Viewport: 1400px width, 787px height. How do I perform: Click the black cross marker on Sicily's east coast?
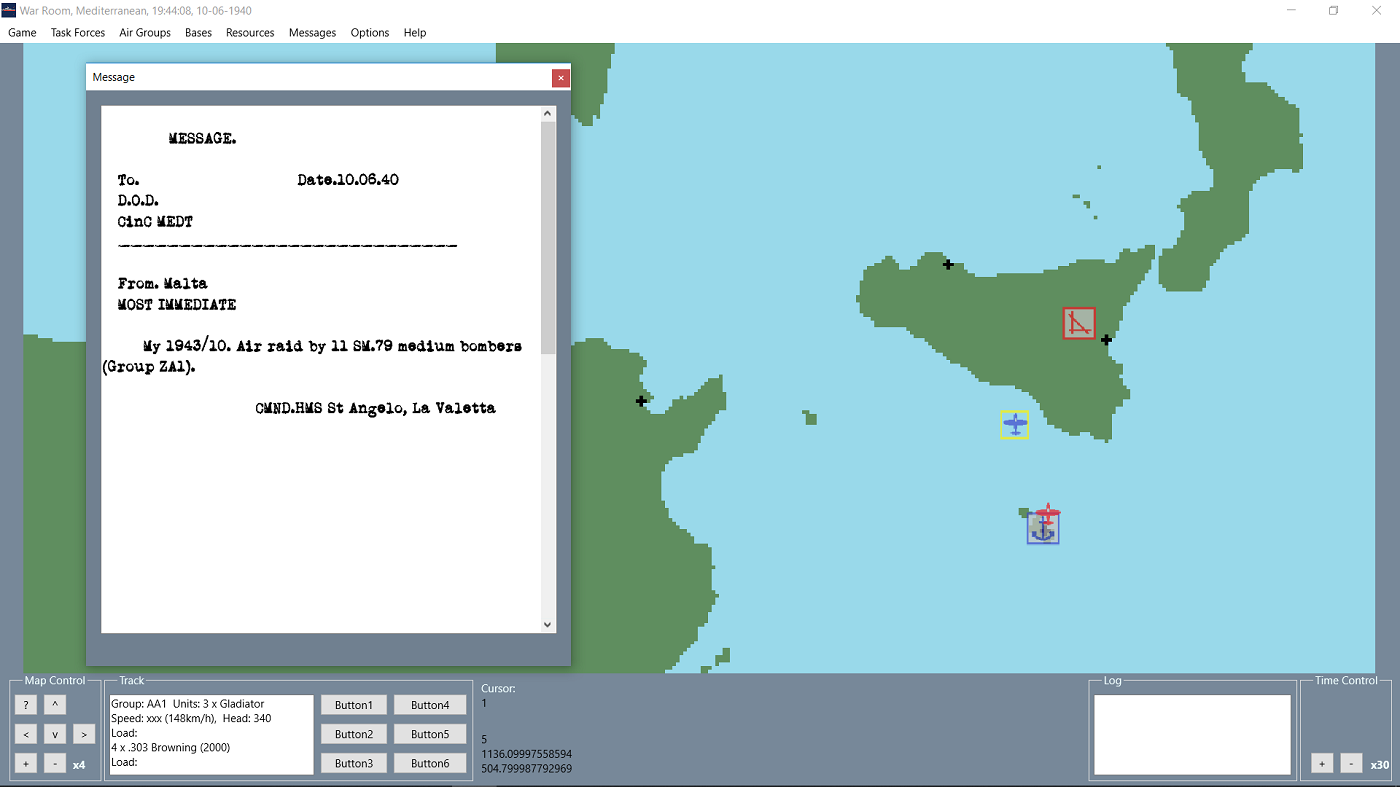(1106, 340)
